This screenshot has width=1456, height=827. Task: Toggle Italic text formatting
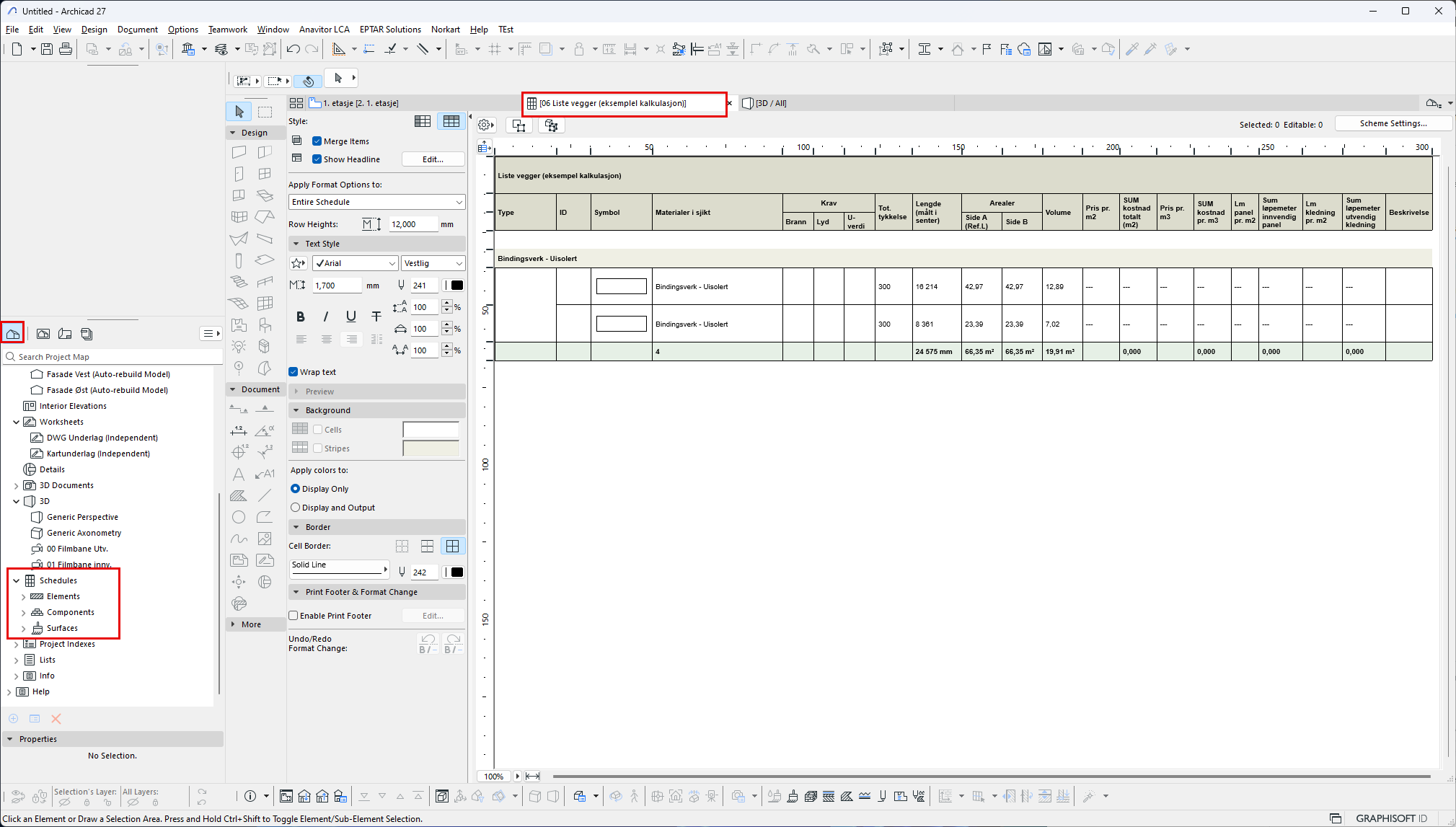point(326,317)
